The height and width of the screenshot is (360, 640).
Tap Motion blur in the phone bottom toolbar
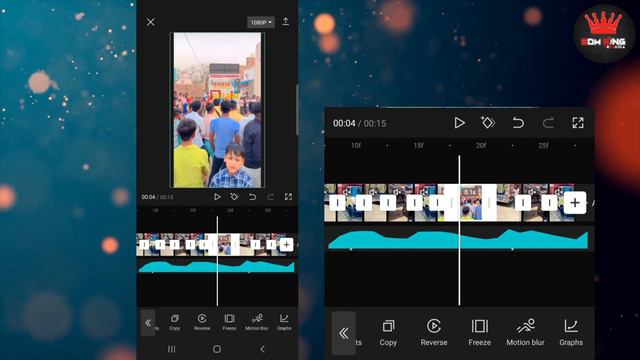click(x=257, y=322)
